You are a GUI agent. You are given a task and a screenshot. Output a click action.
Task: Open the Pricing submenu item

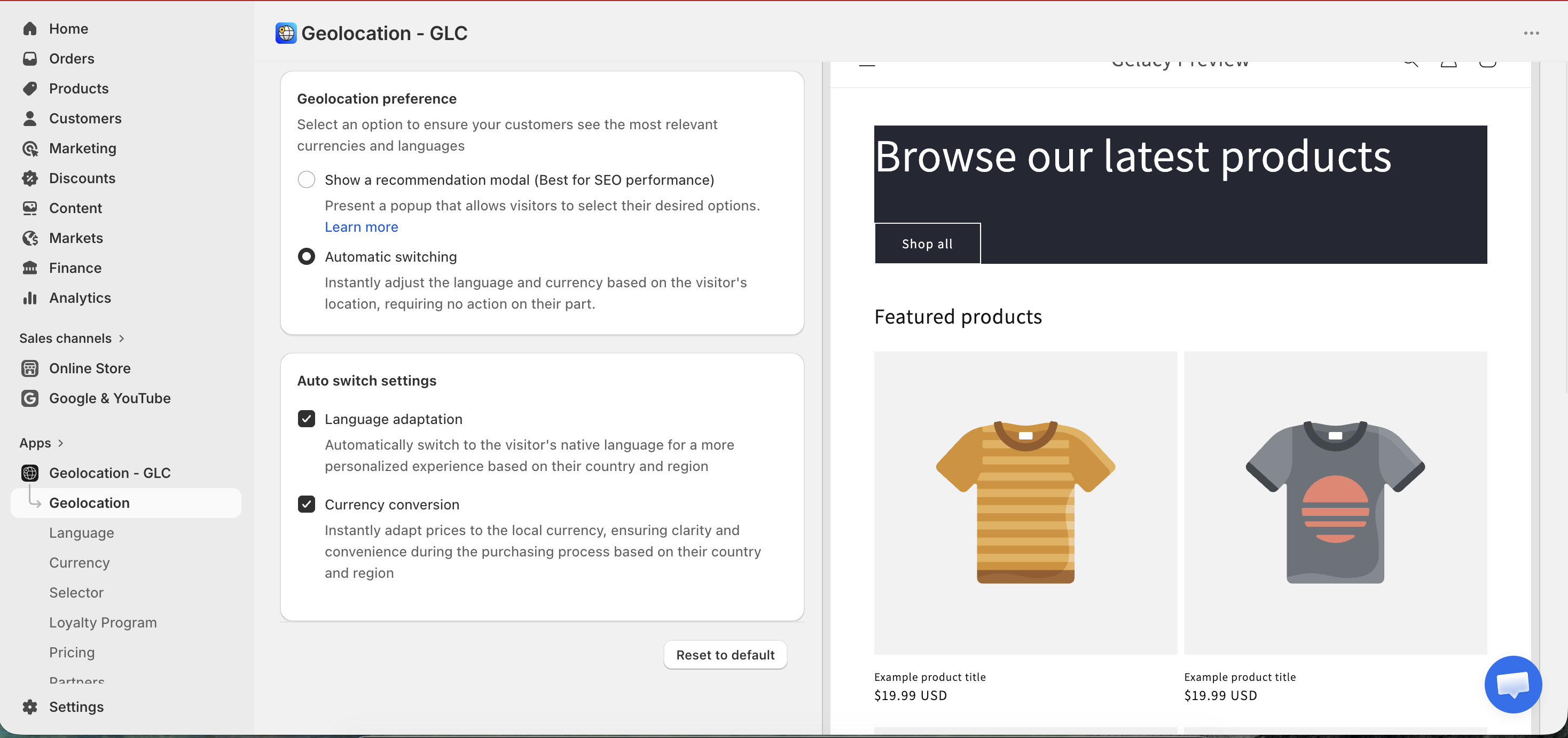72,652
